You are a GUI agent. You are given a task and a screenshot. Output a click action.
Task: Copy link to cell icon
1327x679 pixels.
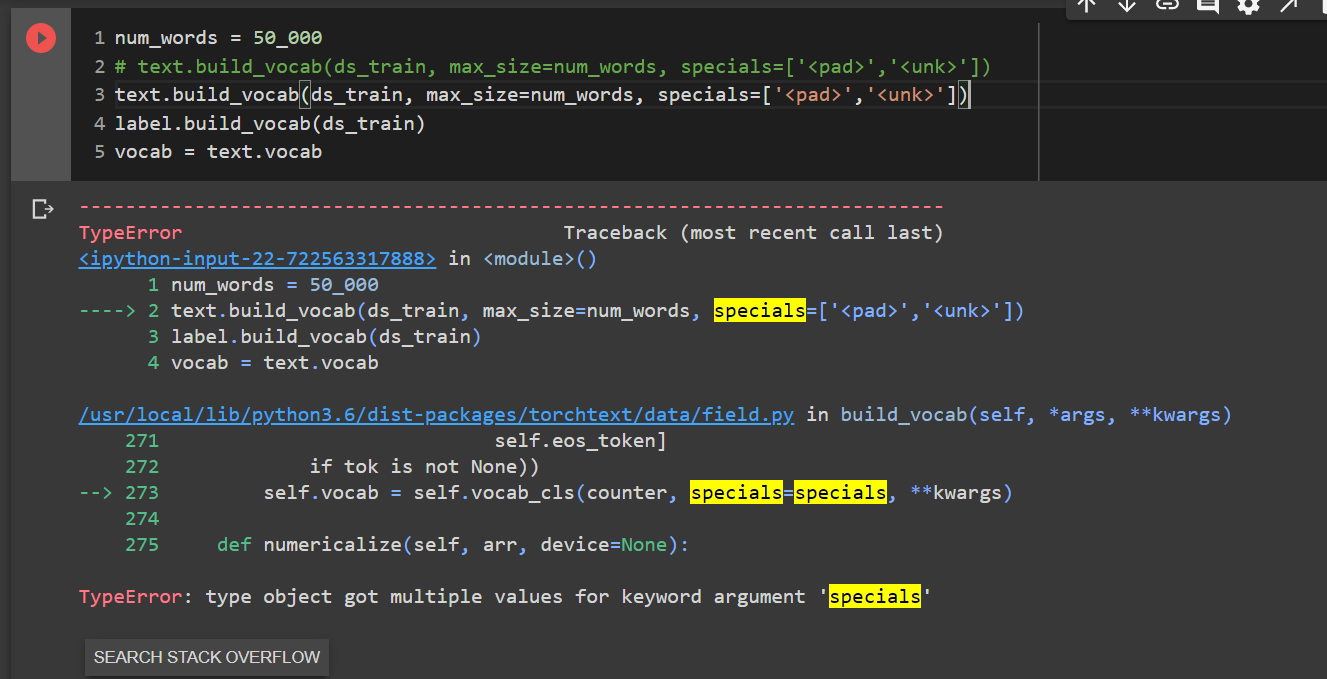(x=1167, y=5)
